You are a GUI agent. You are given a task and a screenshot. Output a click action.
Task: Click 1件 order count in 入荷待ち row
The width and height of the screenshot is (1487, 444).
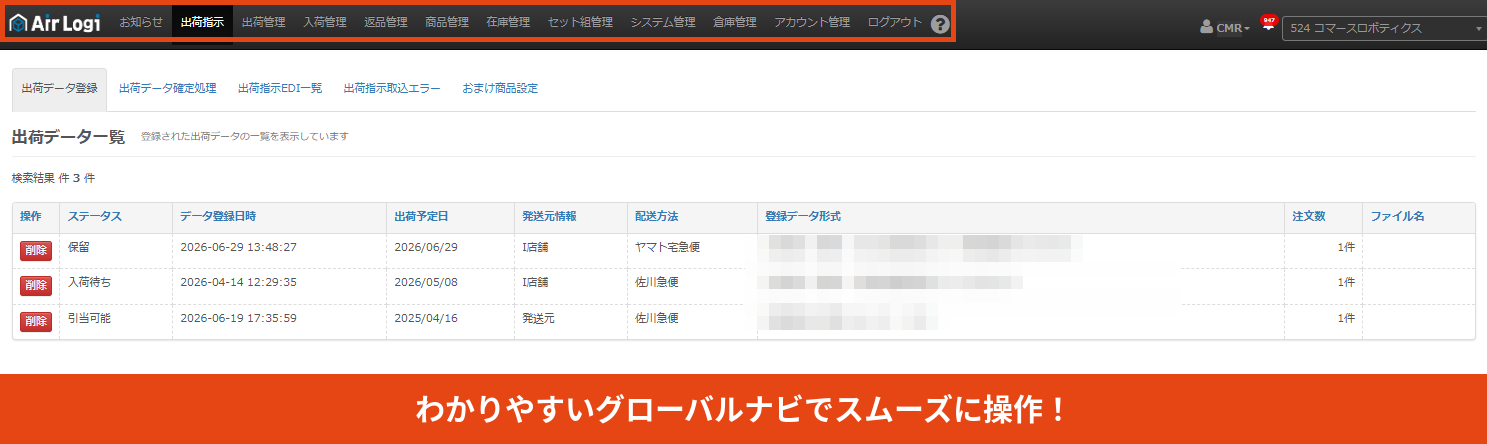[1346, 283]
